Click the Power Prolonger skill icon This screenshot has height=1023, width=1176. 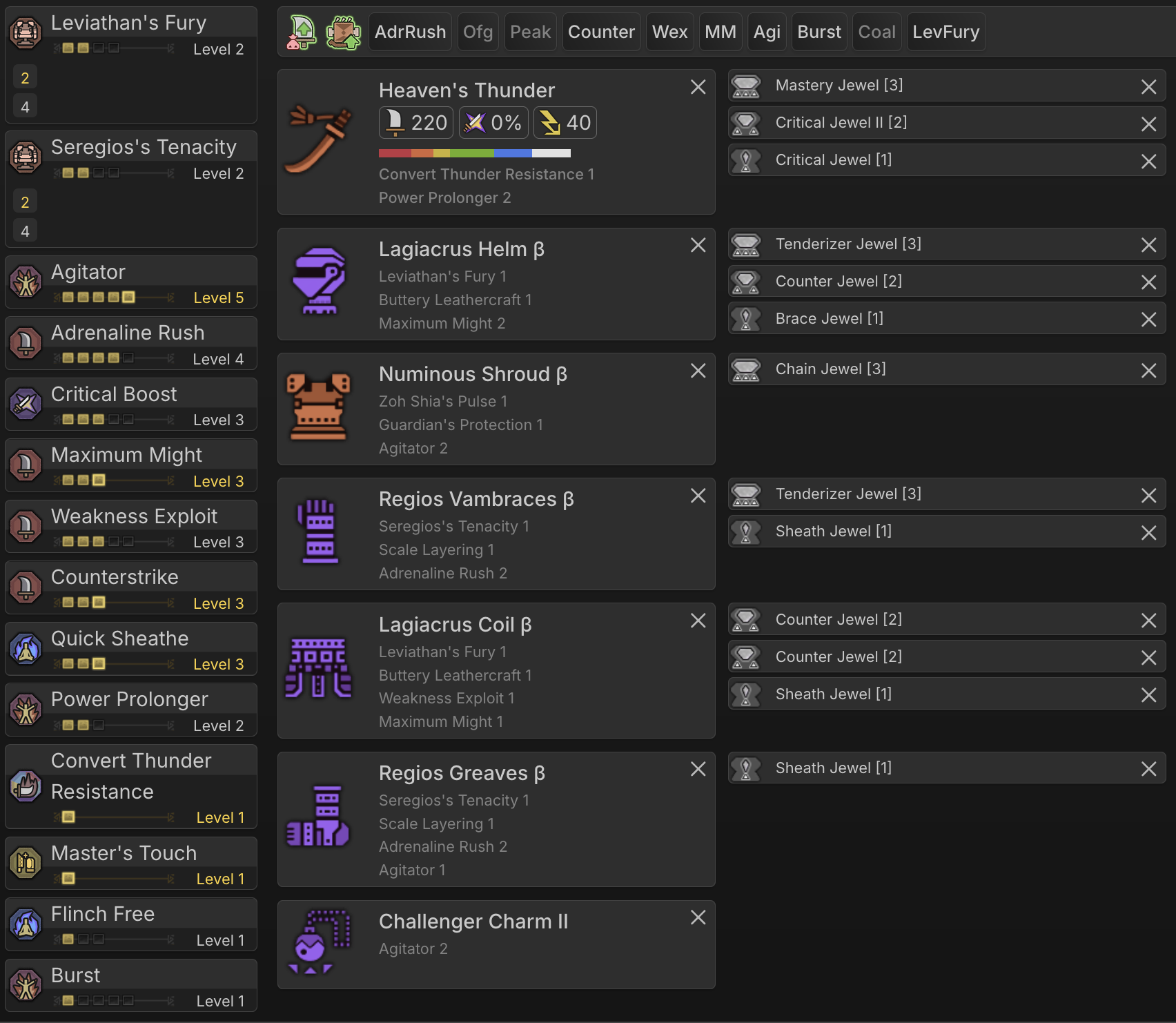(26, 709)
